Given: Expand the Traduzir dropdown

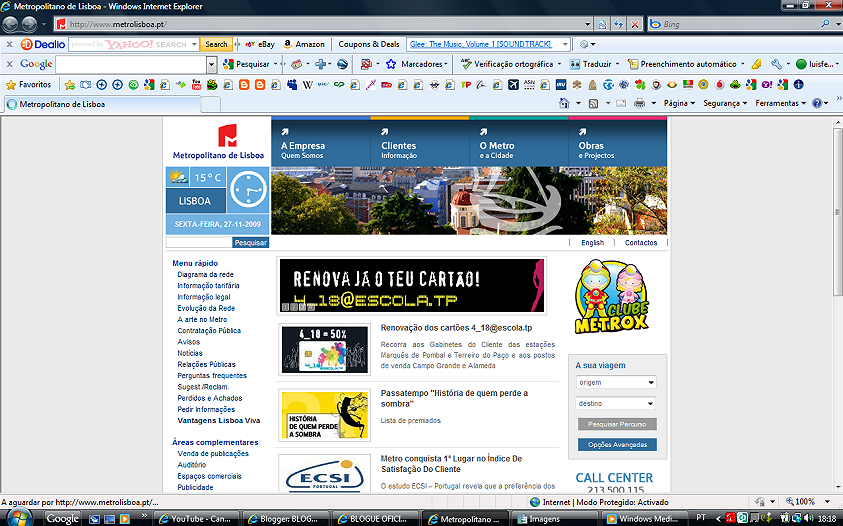Looking at the screenshot, I should click(x=617, y=64).
